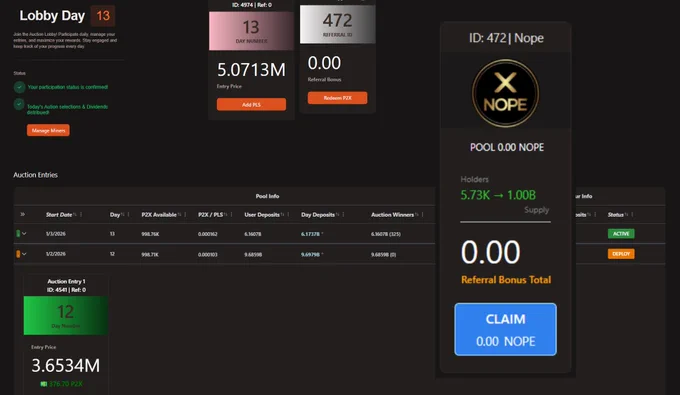Click the orange DEPLOY status button
Viewport: 680px width, 395px height.
click(x=621, y=254)
